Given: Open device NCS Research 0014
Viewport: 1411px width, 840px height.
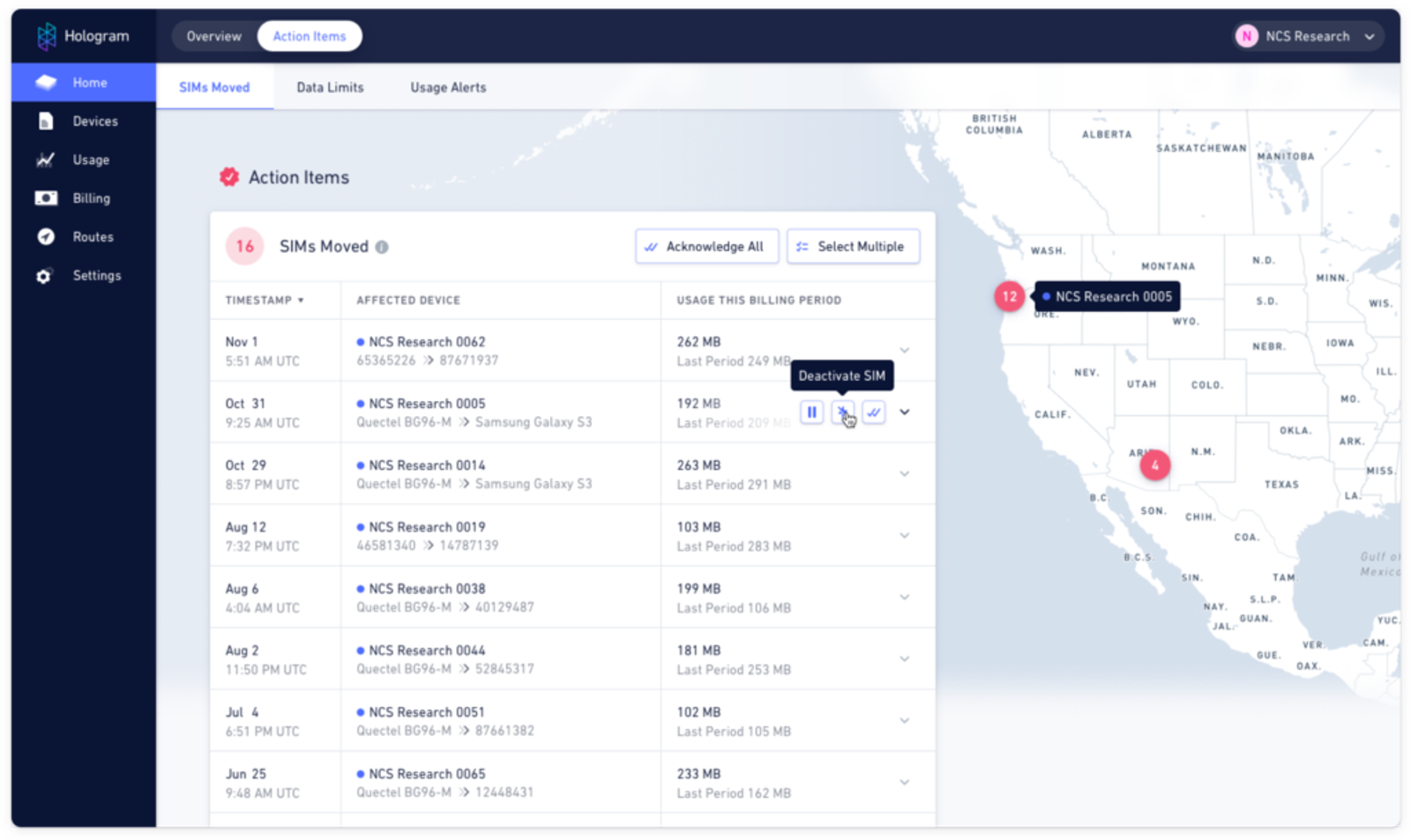Looking at the screenshot, I should click(x=427, y=465).
